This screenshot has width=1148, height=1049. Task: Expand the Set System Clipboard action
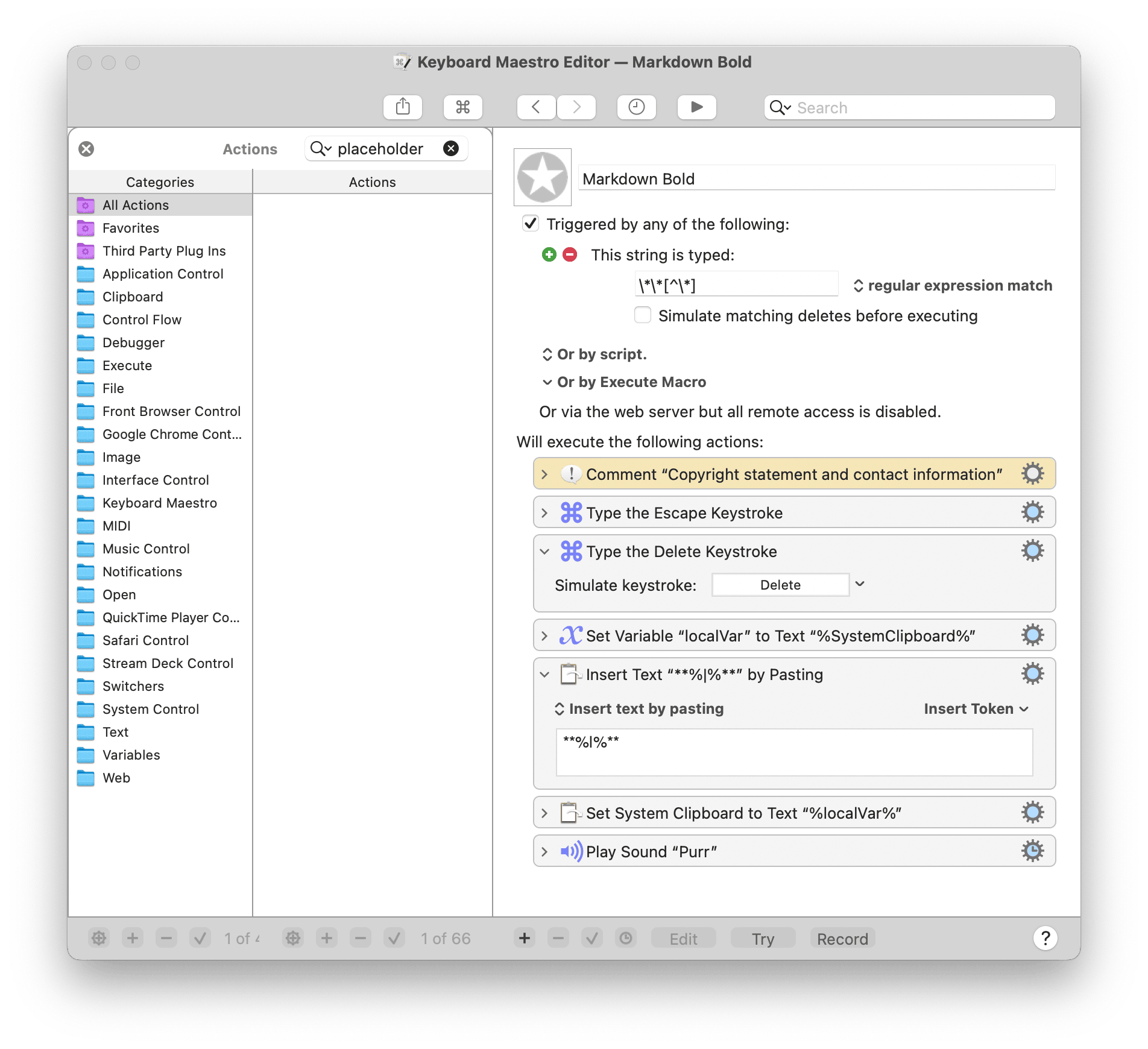coord(544,813)
